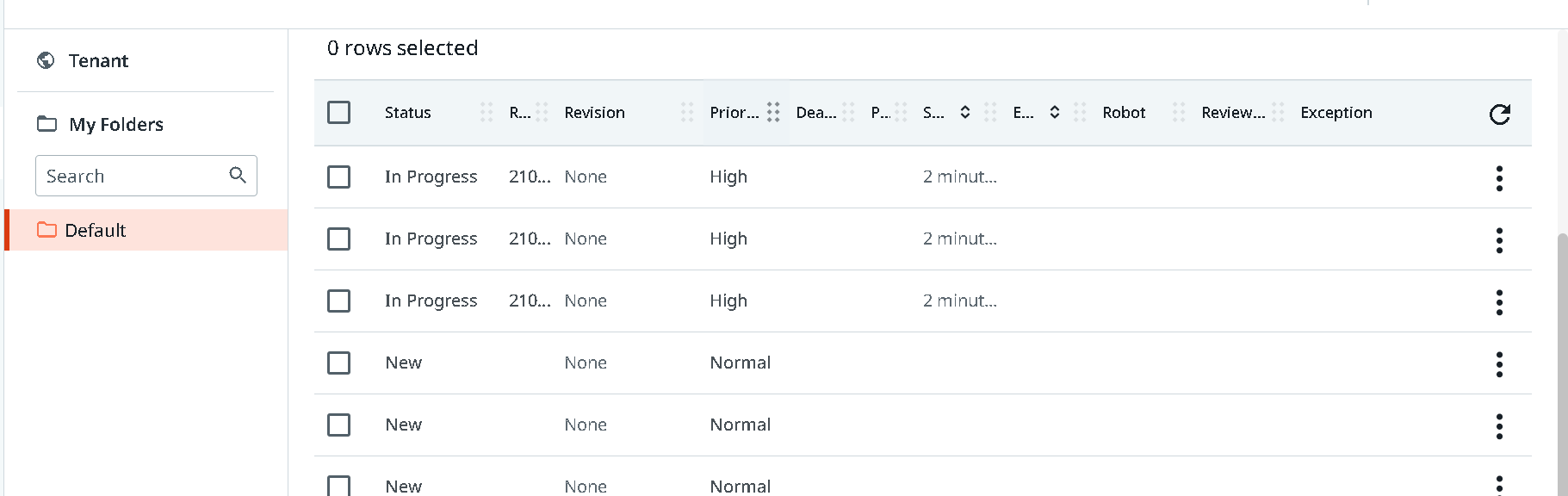Open the Tenant section
1568x496 pixels.
[x=98, y=61]
